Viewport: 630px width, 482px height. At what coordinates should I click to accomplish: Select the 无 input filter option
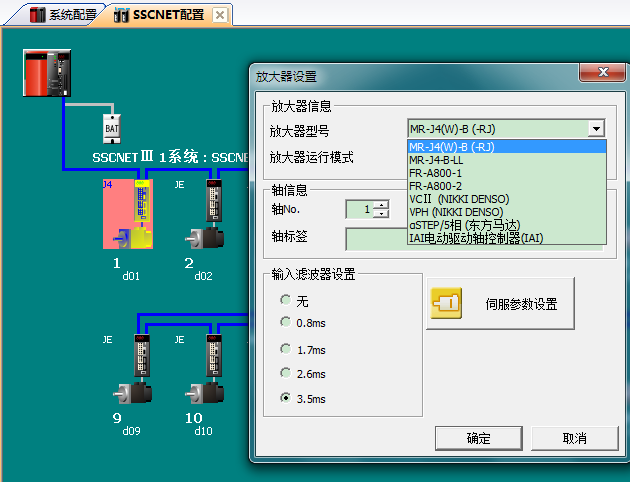point(286,300)
